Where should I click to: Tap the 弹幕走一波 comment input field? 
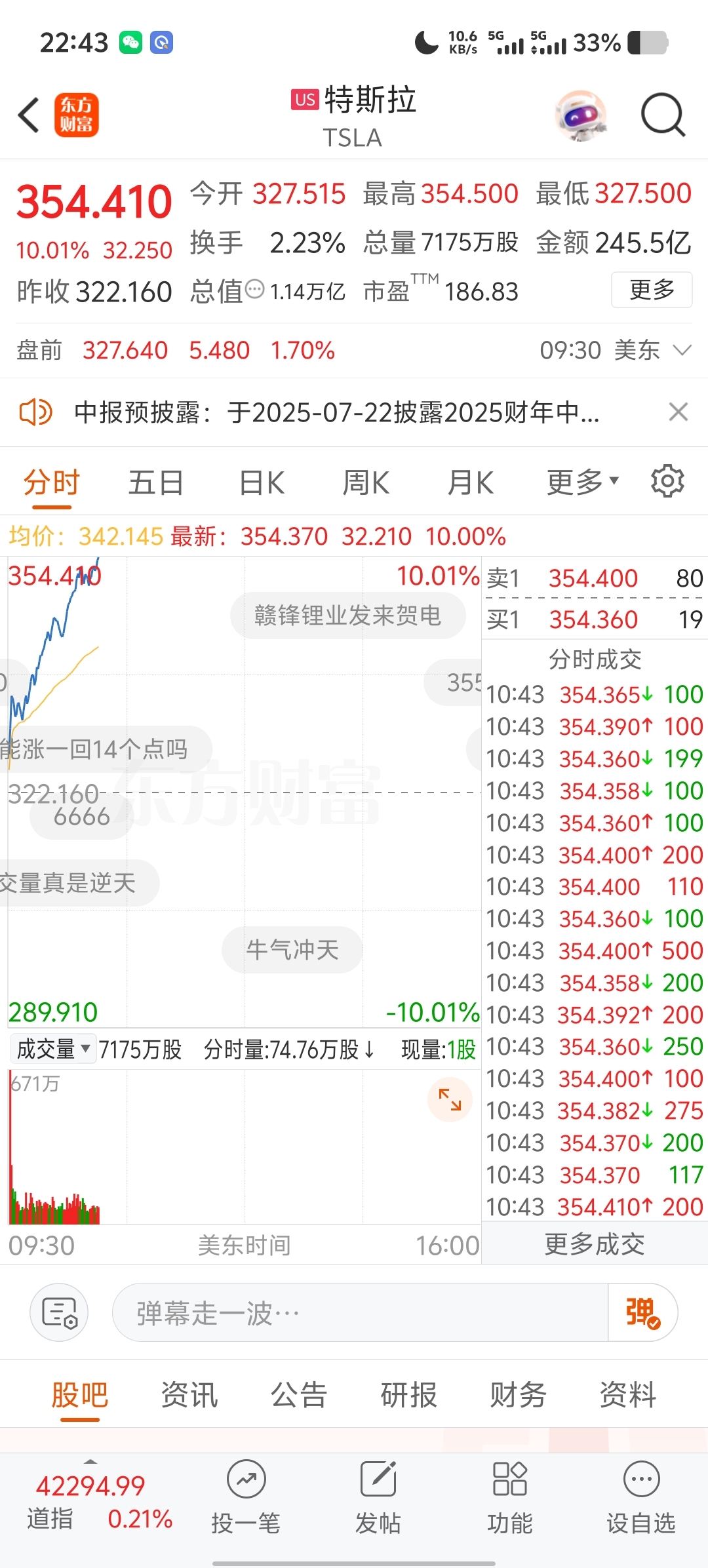[x=361, y=1312]
